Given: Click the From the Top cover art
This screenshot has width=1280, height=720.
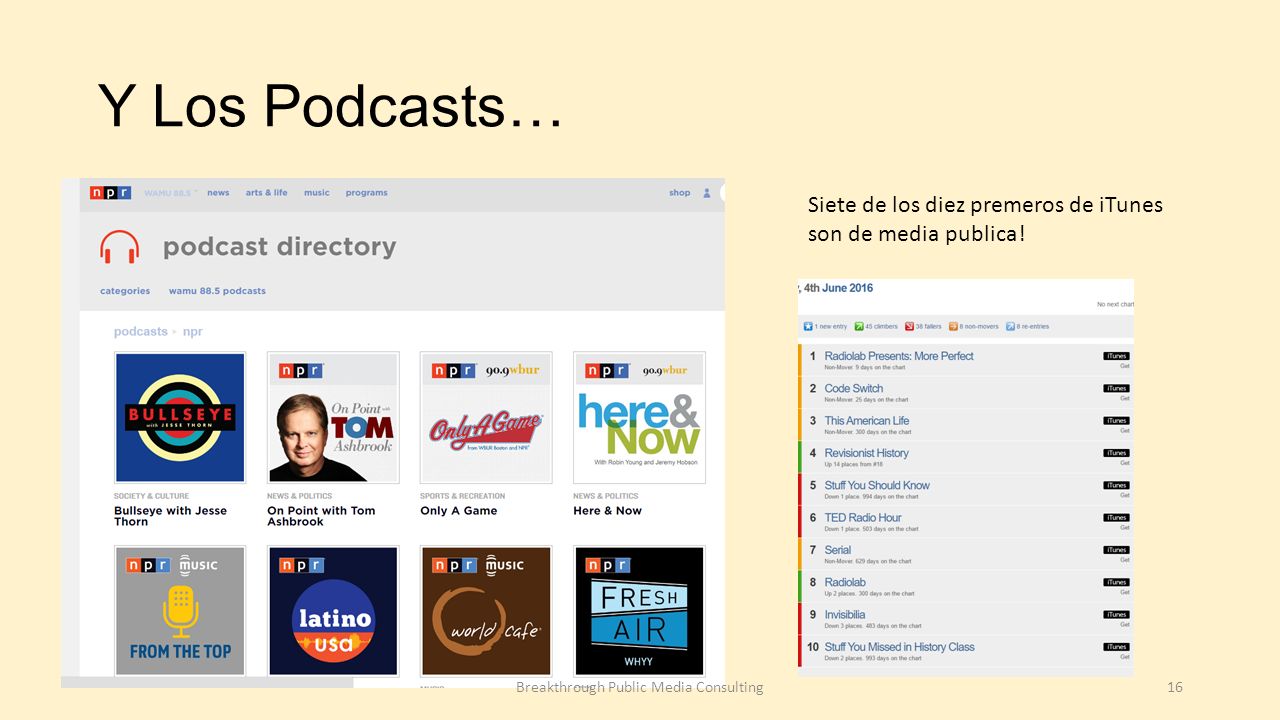Looking at the screenshot, I should click(x=180, y=611).
